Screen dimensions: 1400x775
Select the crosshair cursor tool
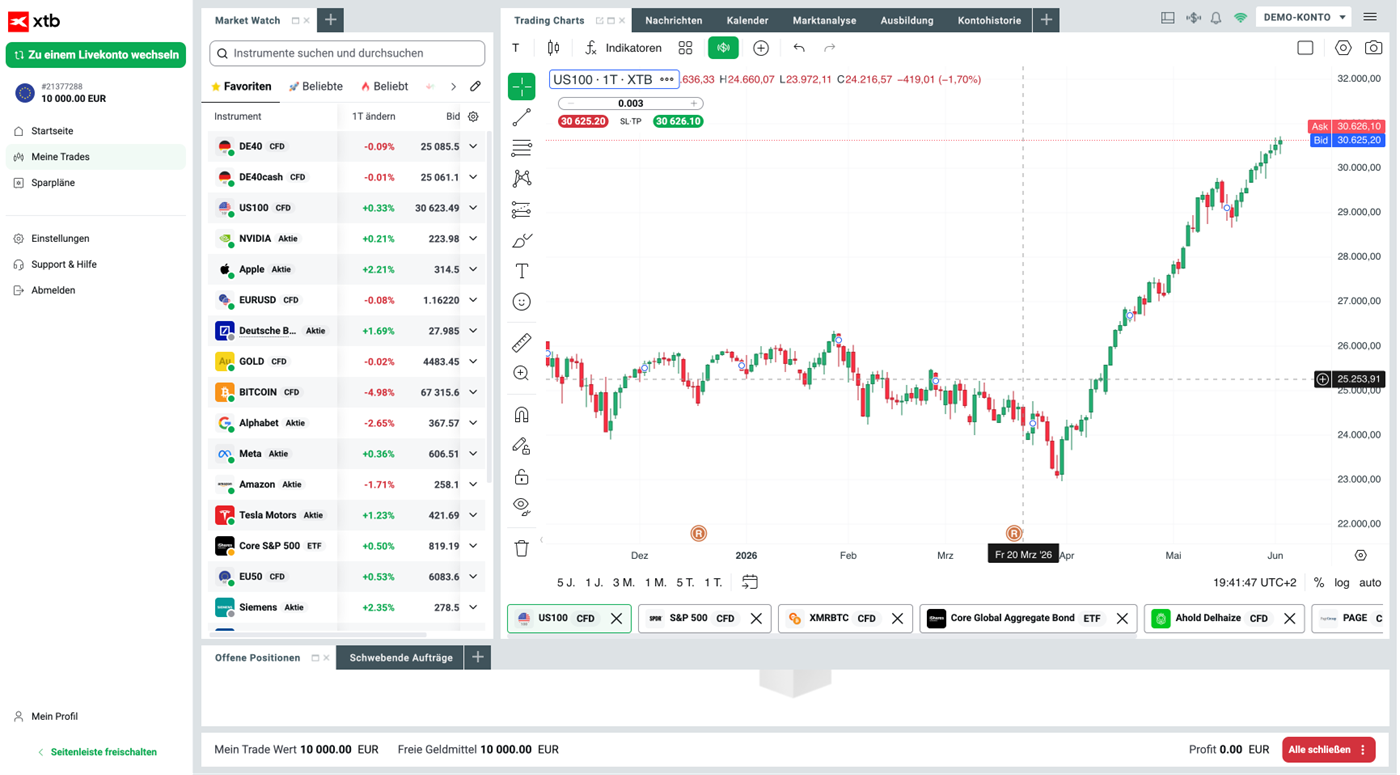pyautogui.click(x=521, y=87)
